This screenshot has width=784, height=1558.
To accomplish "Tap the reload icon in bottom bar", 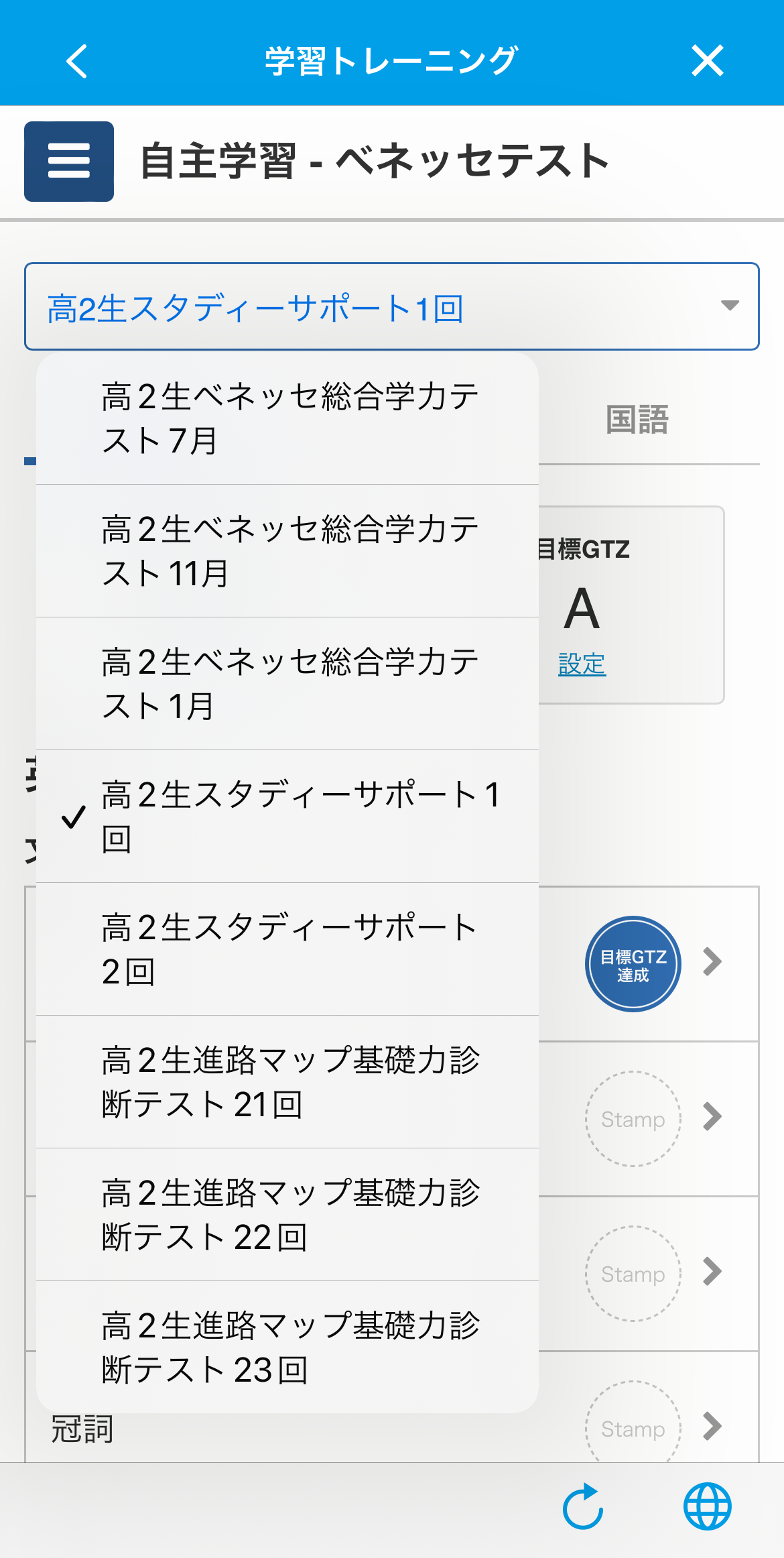I will [x=583, y=1506].
